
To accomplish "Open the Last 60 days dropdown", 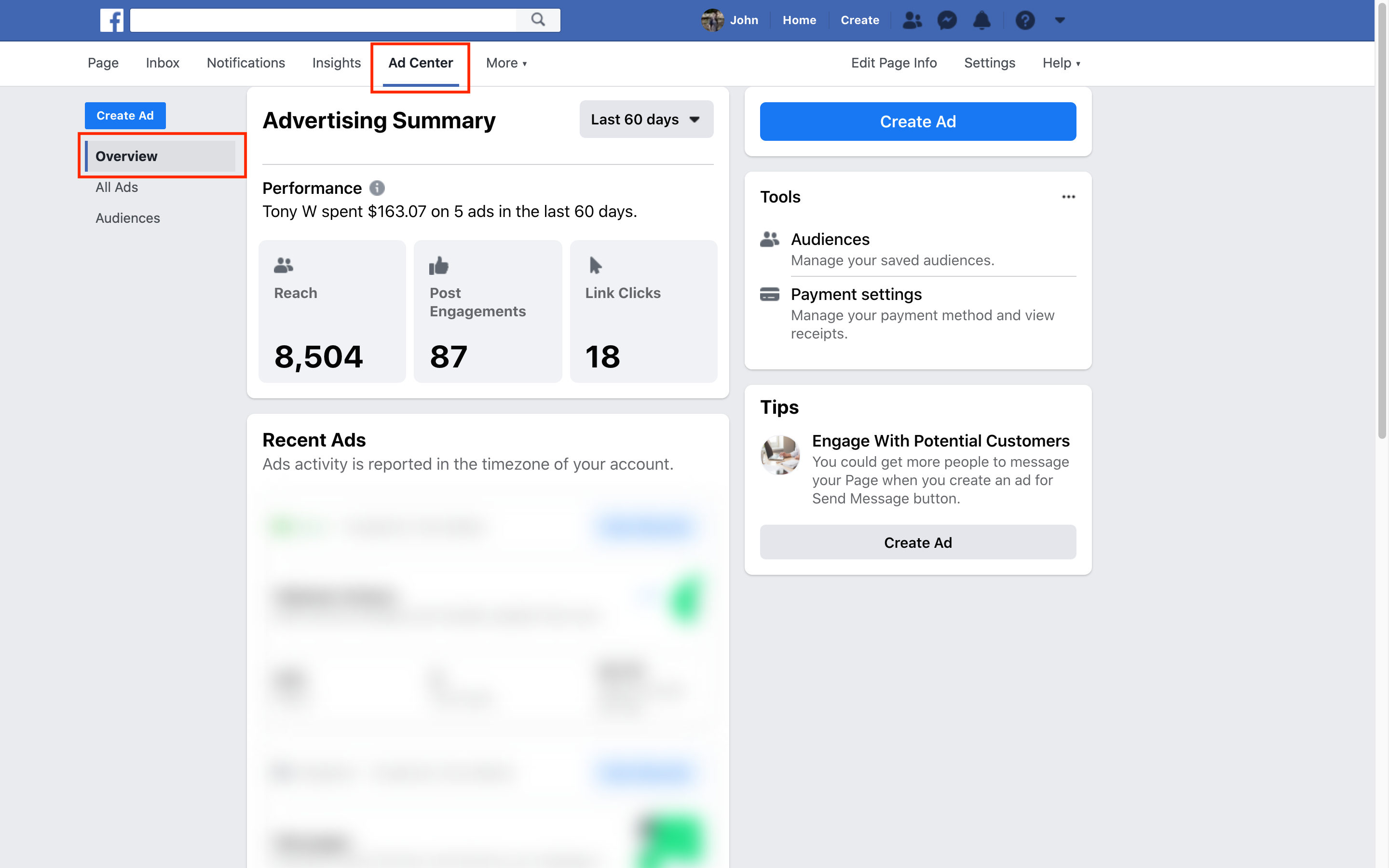I will coord(646,120).
